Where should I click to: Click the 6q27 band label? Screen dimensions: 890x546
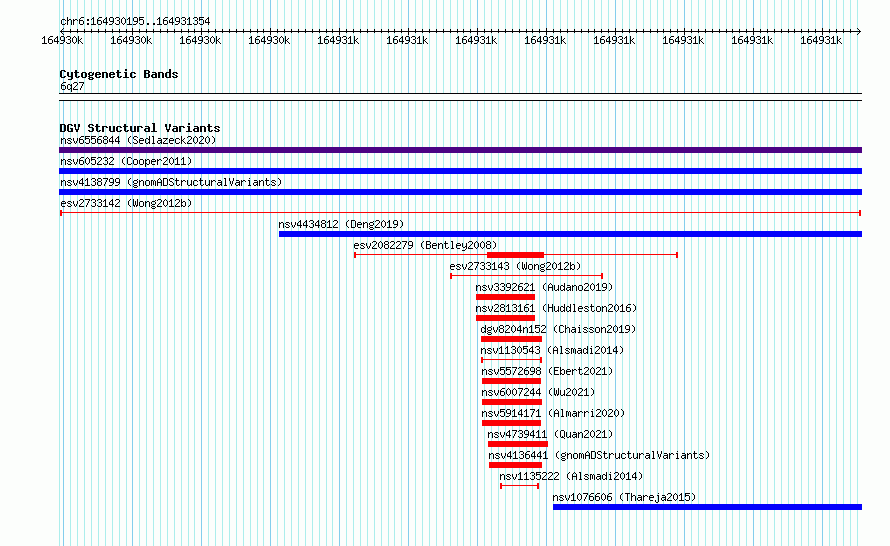[72, 86]
